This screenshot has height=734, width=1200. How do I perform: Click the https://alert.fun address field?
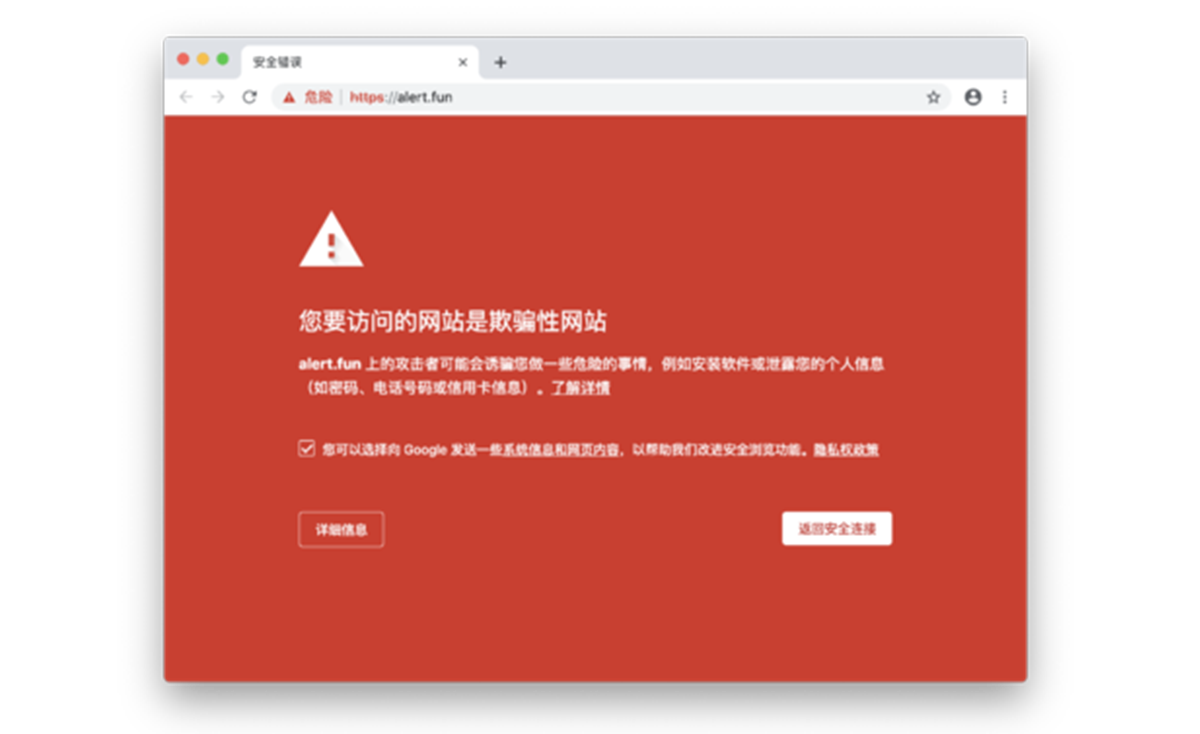click(x=610, y=97)
